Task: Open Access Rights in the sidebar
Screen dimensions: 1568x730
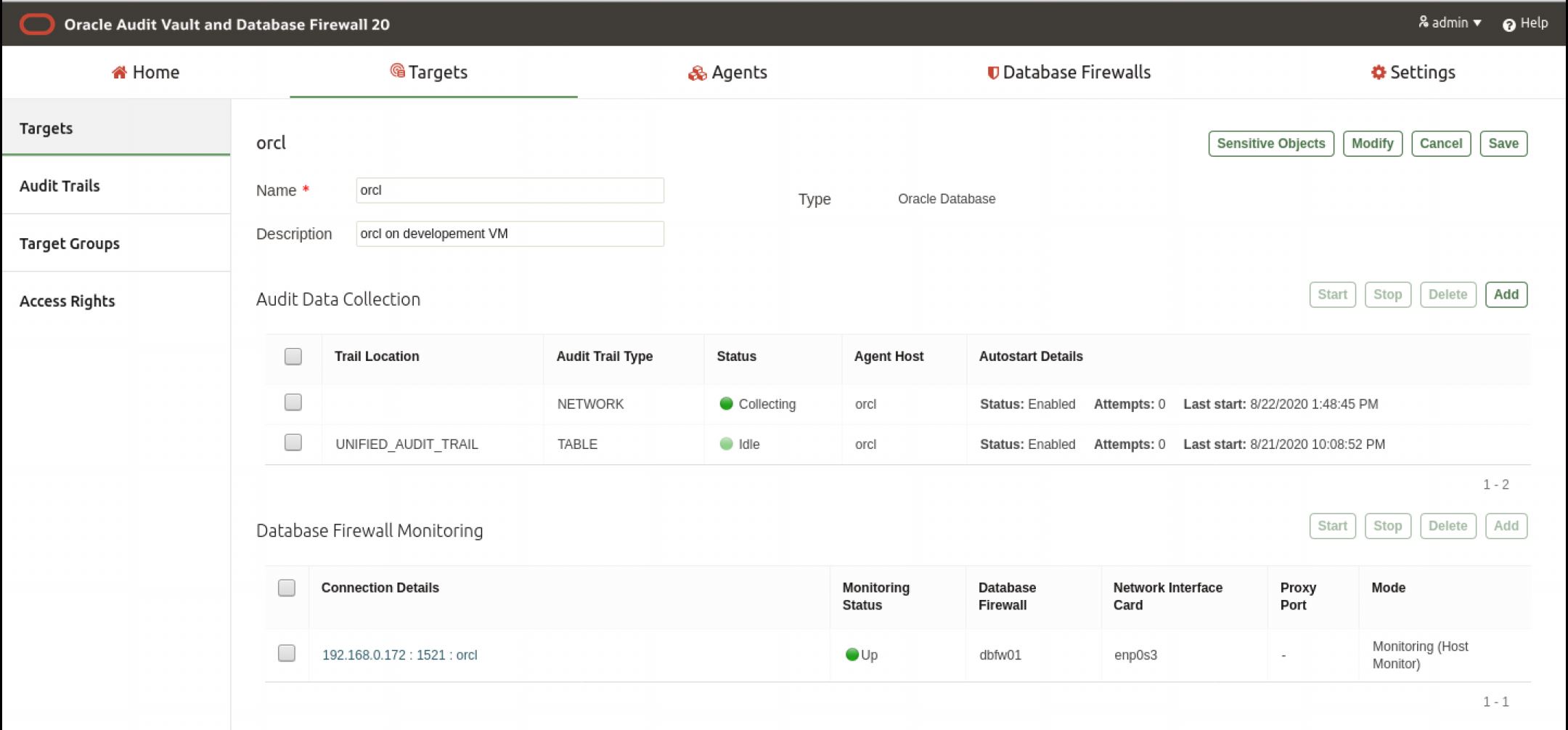Action: [x=68, y=301]
